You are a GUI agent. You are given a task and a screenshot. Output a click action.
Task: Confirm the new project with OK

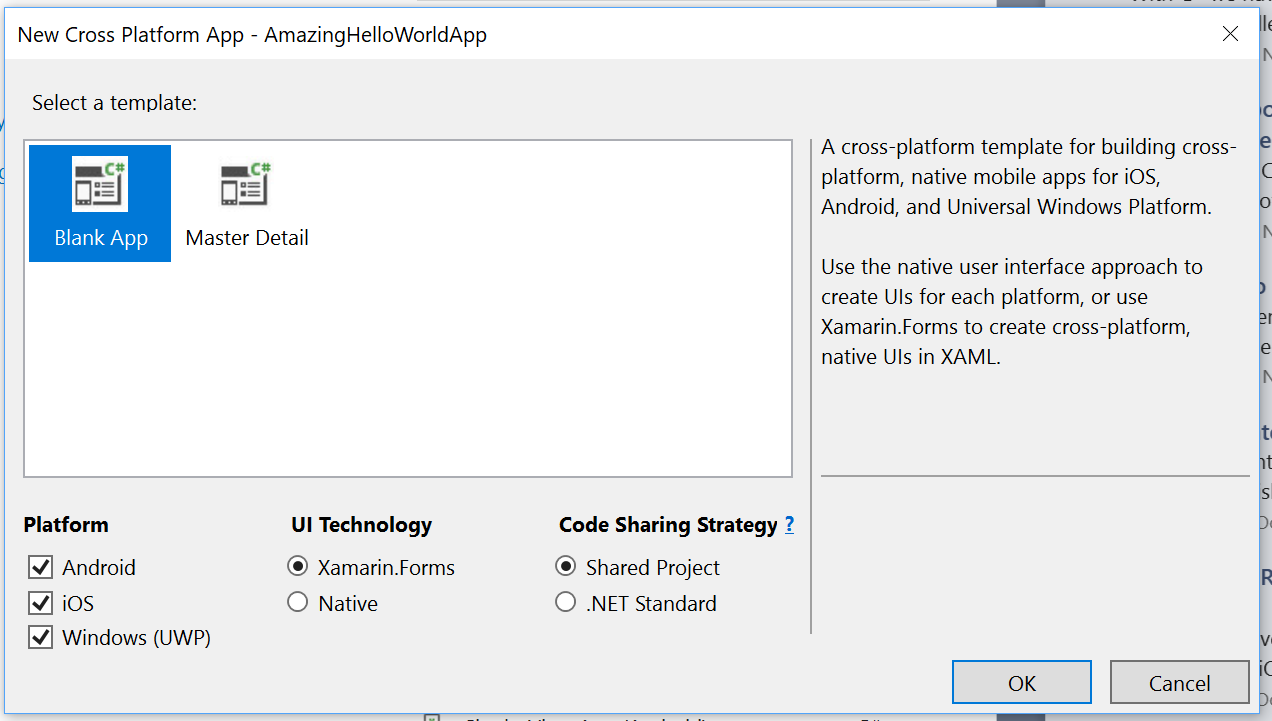pyautogui.click(x=1021, y=682)
